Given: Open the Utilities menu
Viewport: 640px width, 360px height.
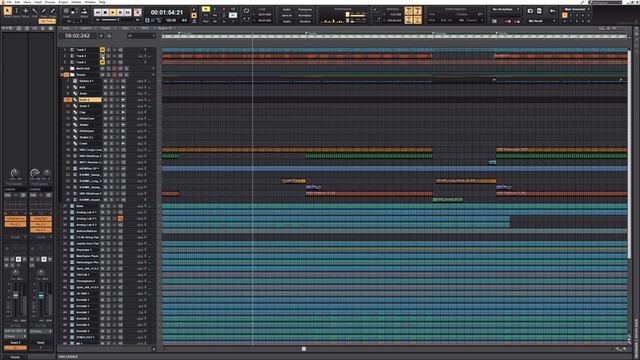Looking at the screenshot, I should (x=76, y=2).
